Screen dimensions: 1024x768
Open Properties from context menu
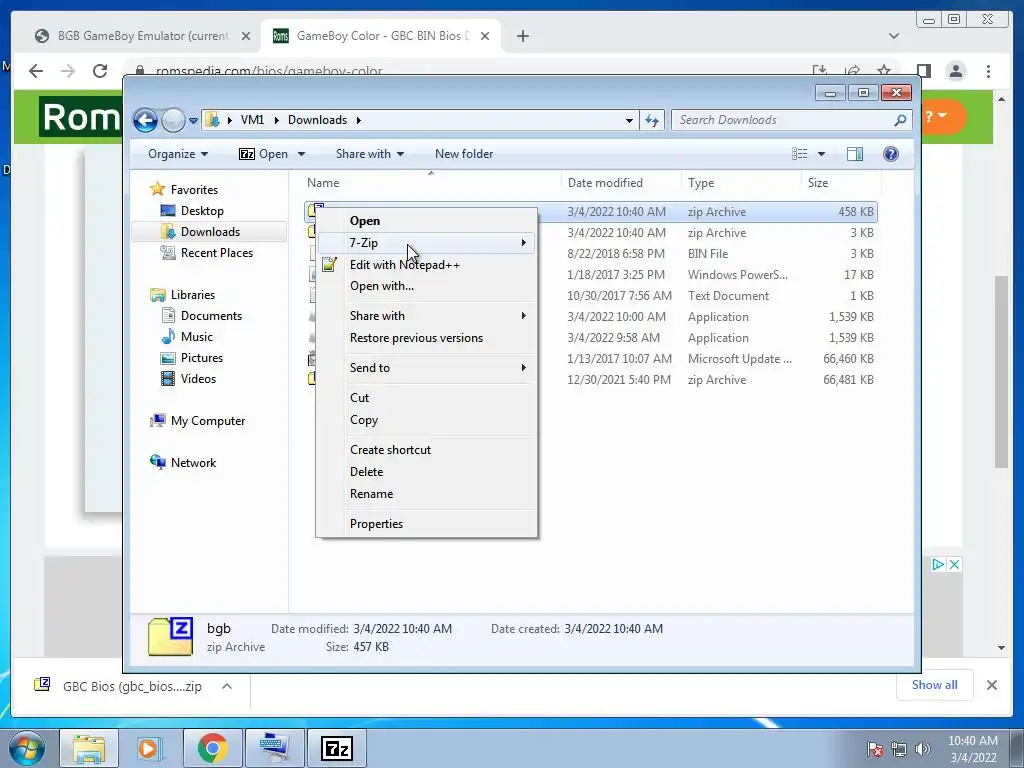(x=427, y=524)
